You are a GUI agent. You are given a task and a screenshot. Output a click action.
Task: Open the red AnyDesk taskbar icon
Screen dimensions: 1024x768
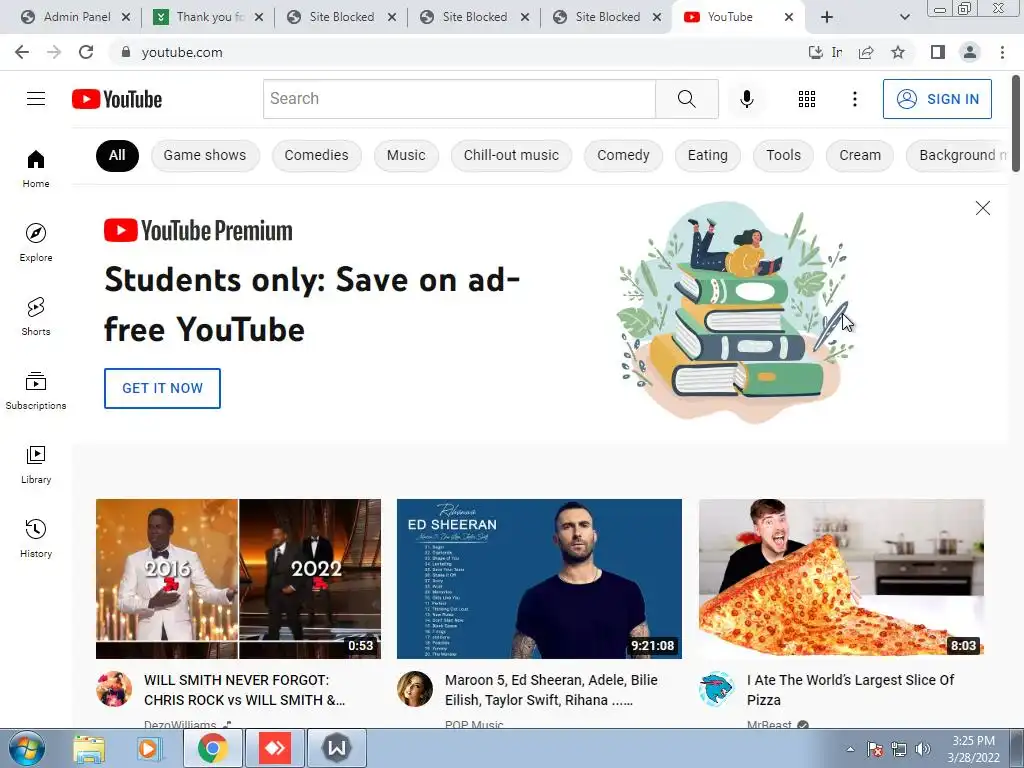[275, 748]
